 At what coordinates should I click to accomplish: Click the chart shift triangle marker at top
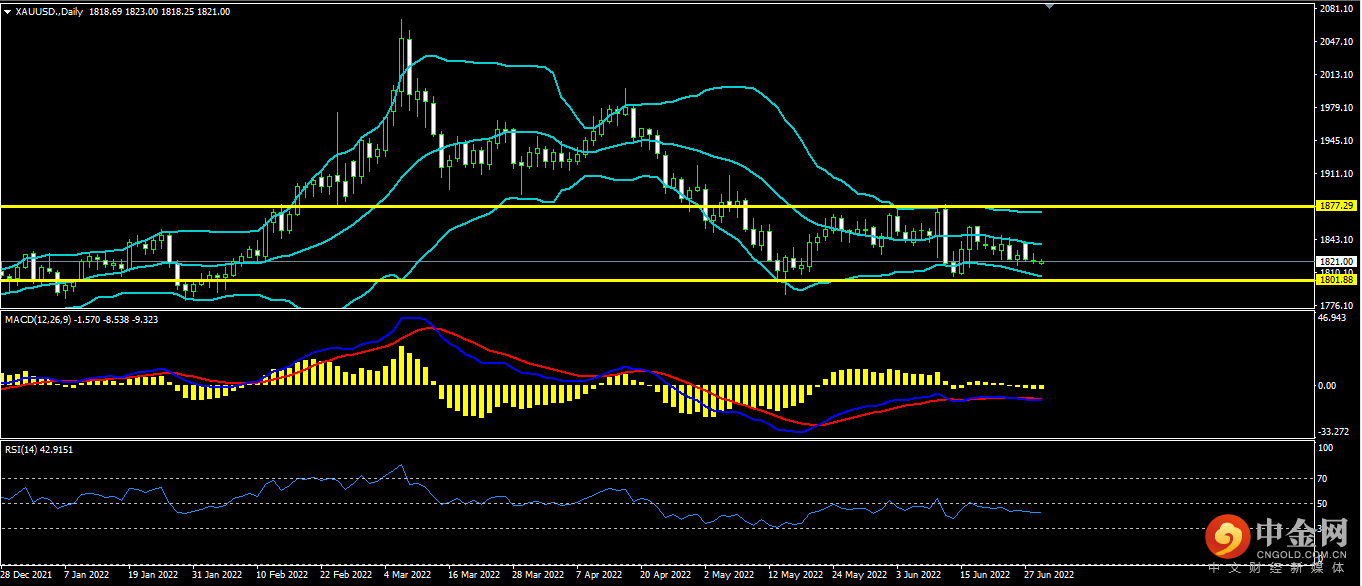(1049, 6)
